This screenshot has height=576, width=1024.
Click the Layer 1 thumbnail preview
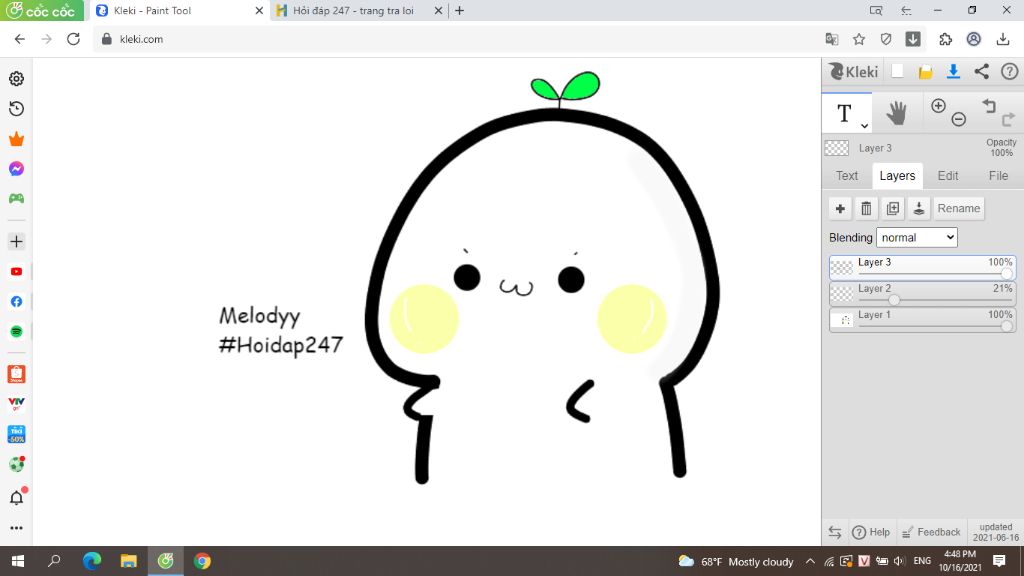pyautogui.click(x=842, y=319)
